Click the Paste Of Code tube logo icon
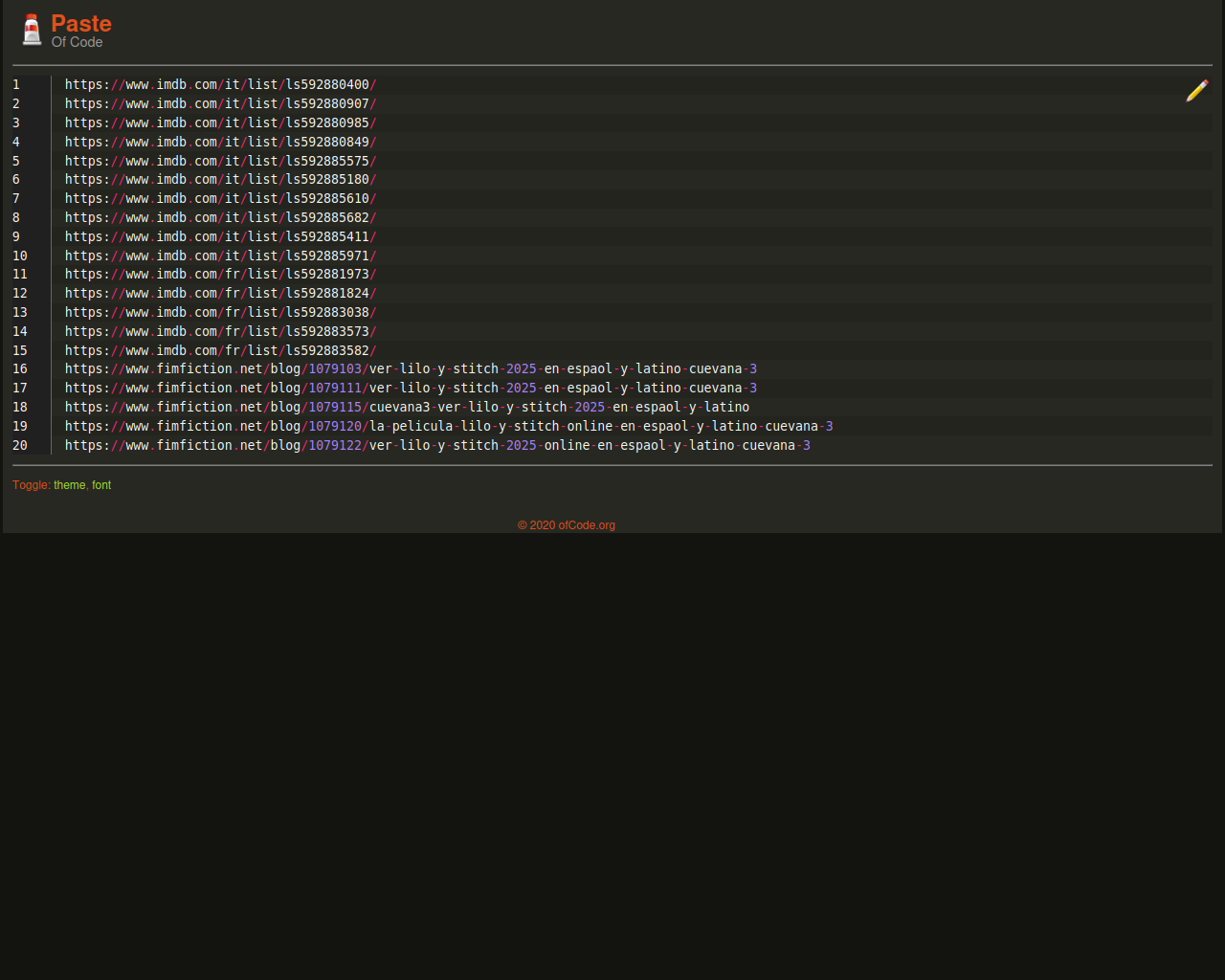The image size is (1225, 980). (x=32, y=30)
